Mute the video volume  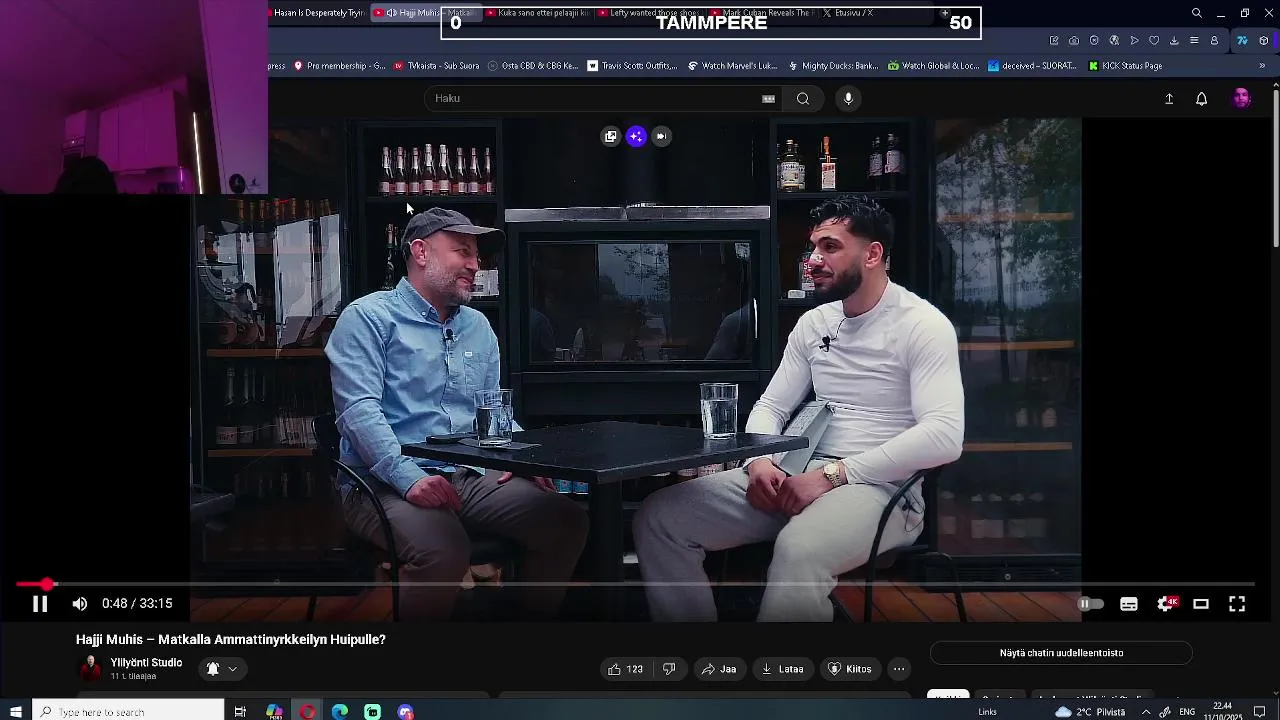[x=80, y=604]
